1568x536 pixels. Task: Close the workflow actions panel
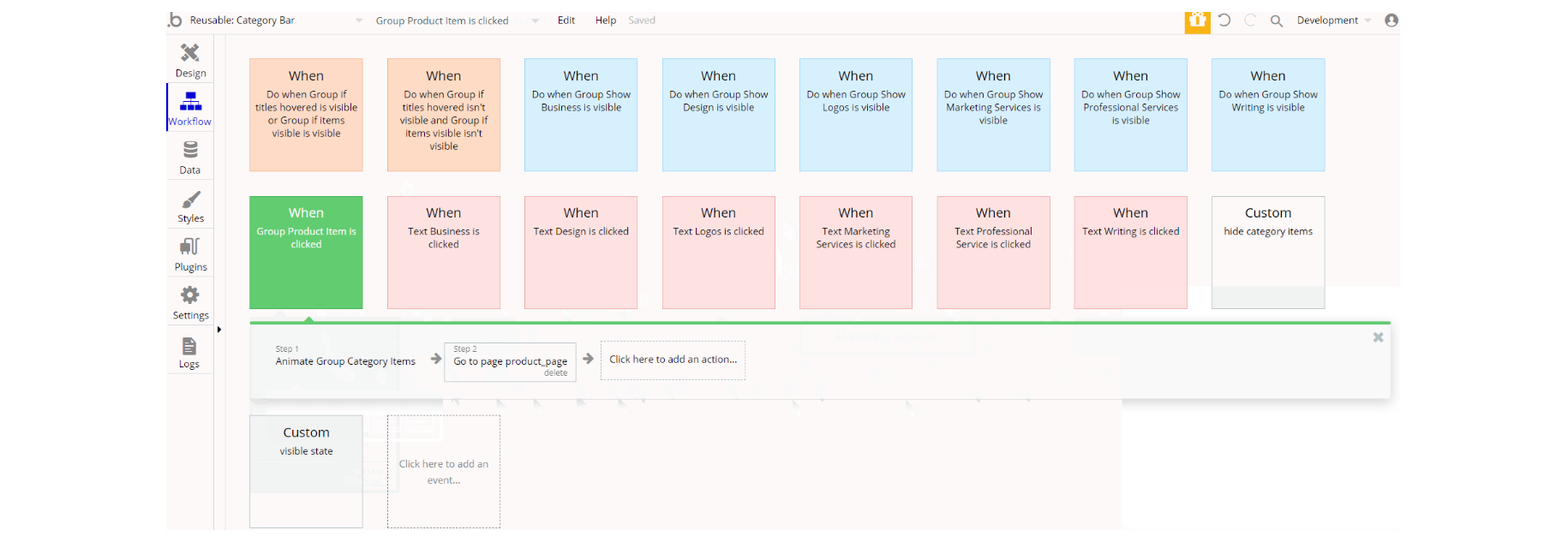pyautogui.click(x=1378, y=337)
